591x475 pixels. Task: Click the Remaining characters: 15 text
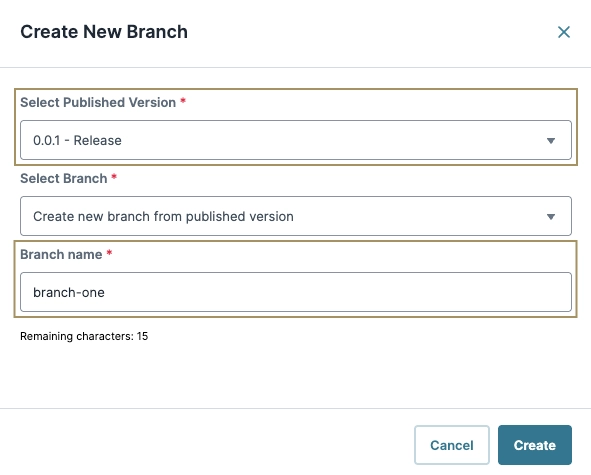coord(84,336)
